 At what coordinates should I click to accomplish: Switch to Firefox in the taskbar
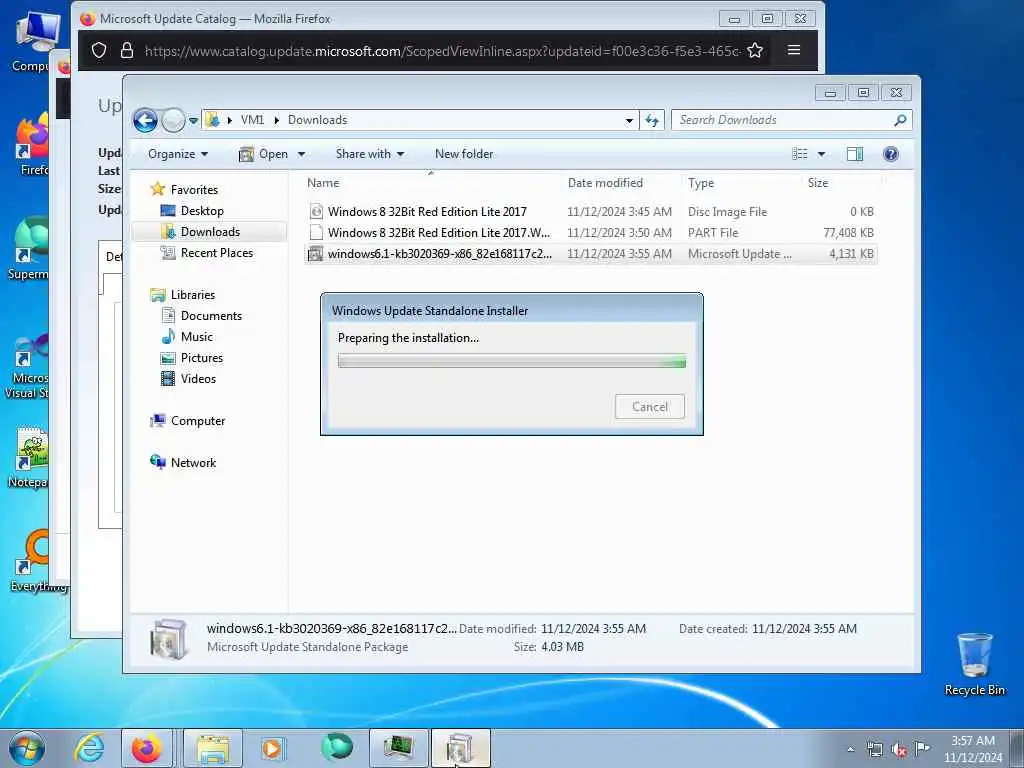[147, 749]
